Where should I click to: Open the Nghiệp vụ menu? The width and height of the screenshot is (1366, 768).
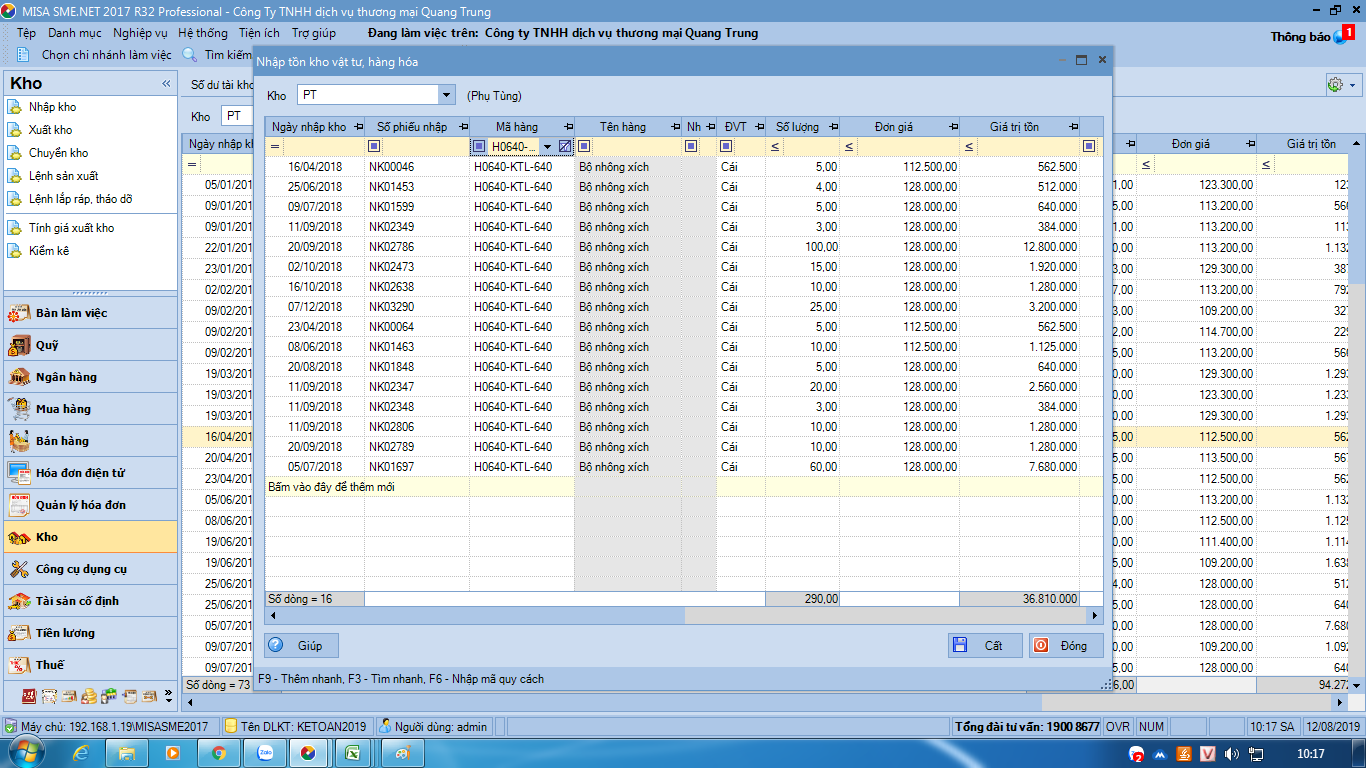click(140, 33)
